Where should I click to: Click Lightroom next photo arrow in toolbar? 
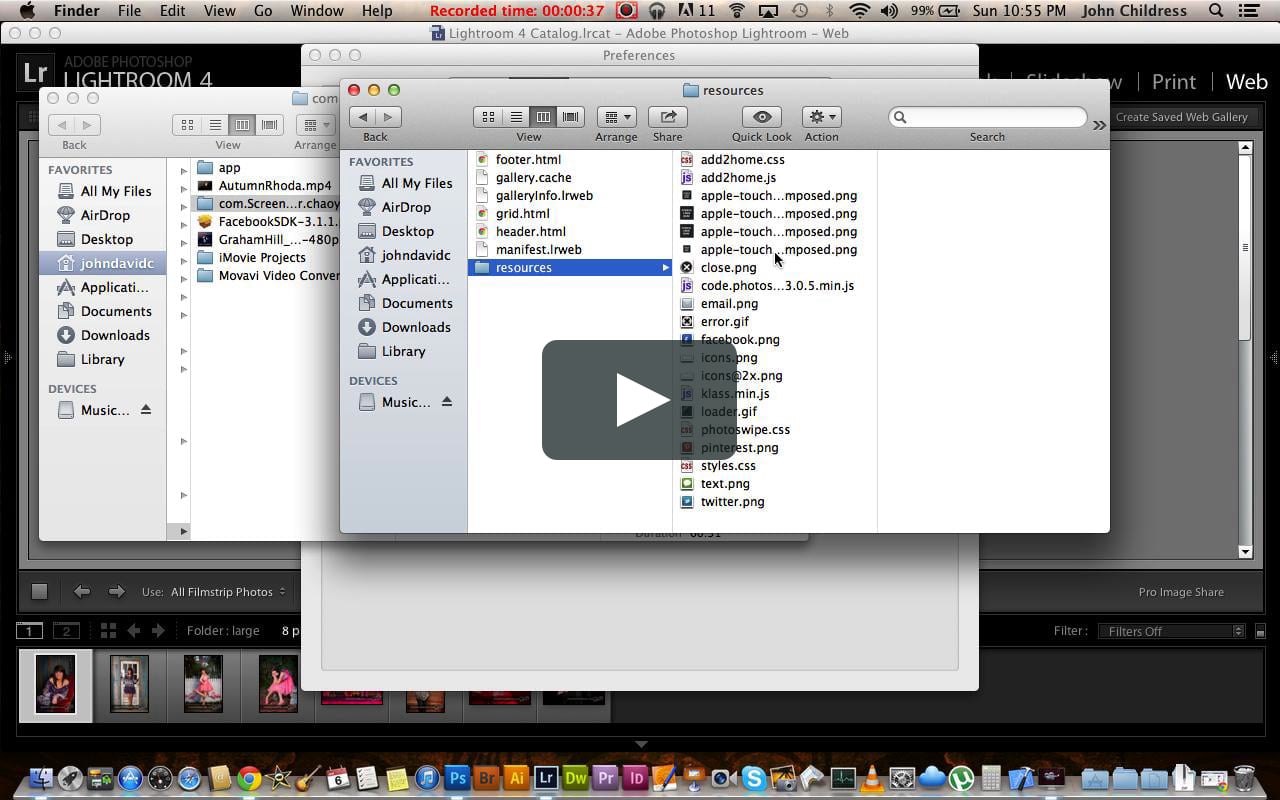(116, 592)
